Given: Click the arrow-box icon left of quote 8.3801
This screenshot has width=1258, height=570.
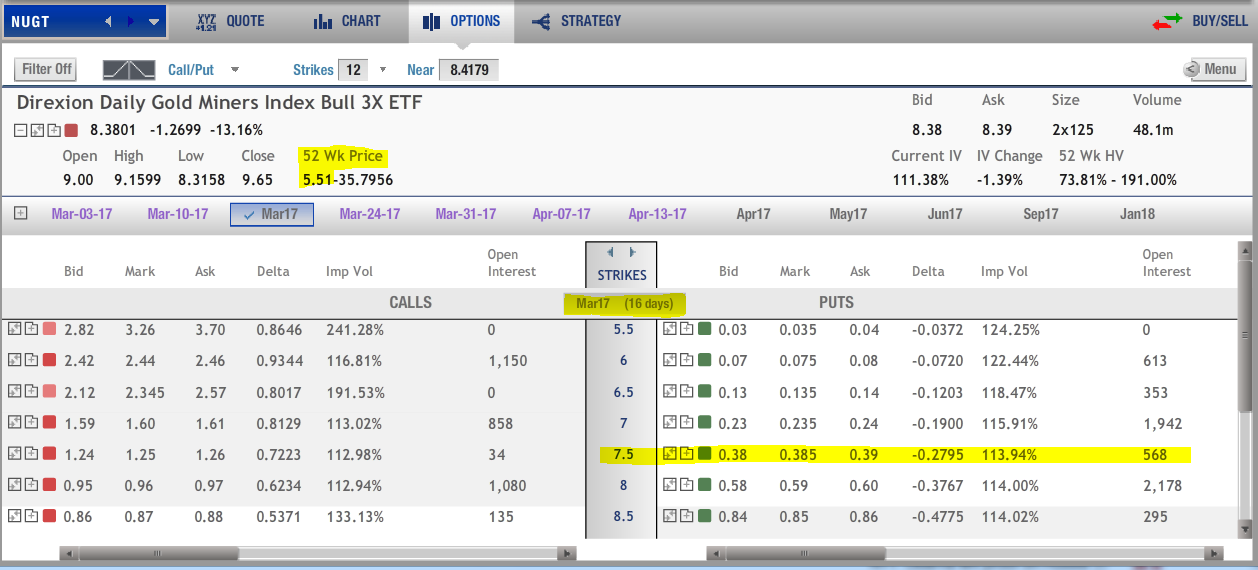Looking at the screenshot, I should coord(37,130).
